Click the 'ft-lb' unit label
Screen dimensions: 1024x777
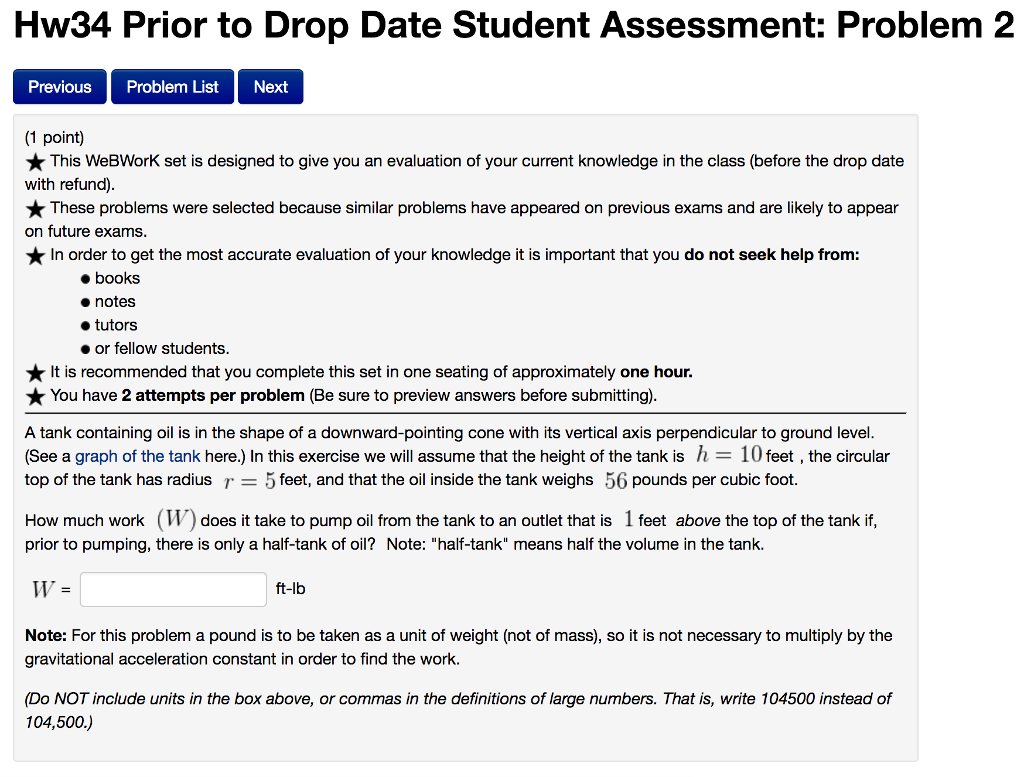click(x=290, y=589)
